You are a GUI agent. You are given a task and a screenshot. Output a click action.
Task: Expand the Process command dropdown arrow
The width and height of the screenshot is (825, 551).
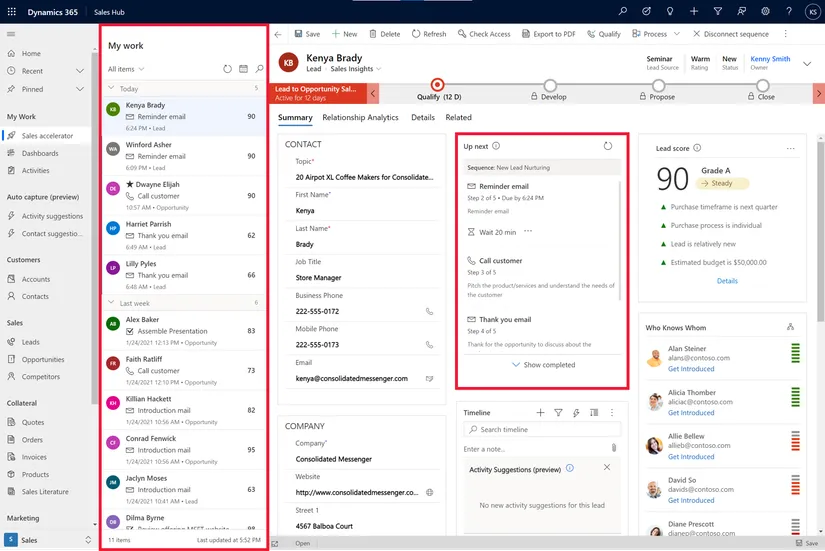pyautogui.click(x=677, y=34)
